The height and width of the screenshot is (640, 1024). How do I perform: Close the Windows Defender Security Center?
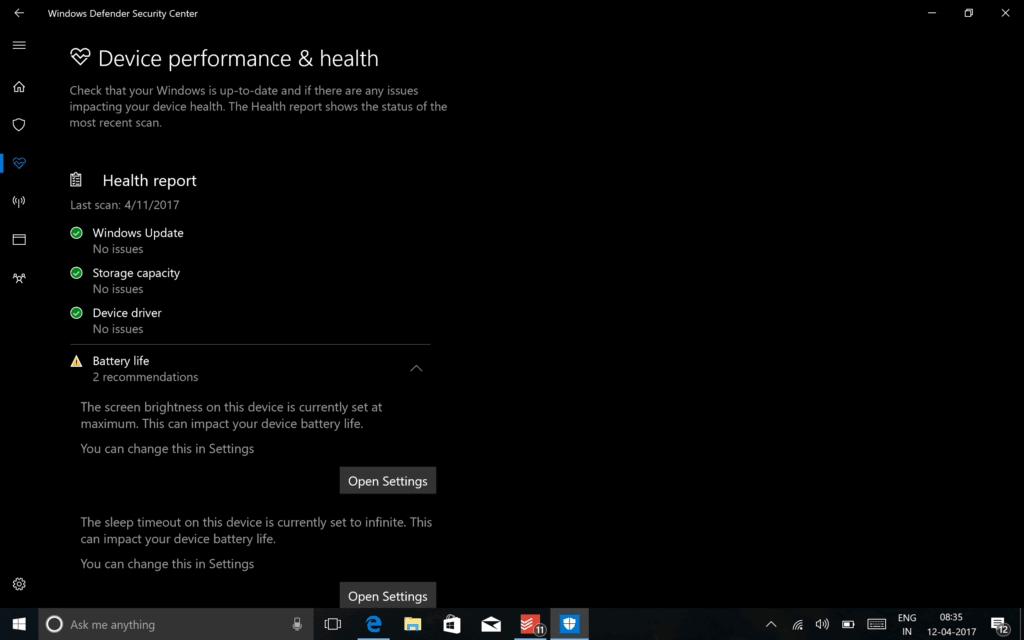click(1006, 13)
